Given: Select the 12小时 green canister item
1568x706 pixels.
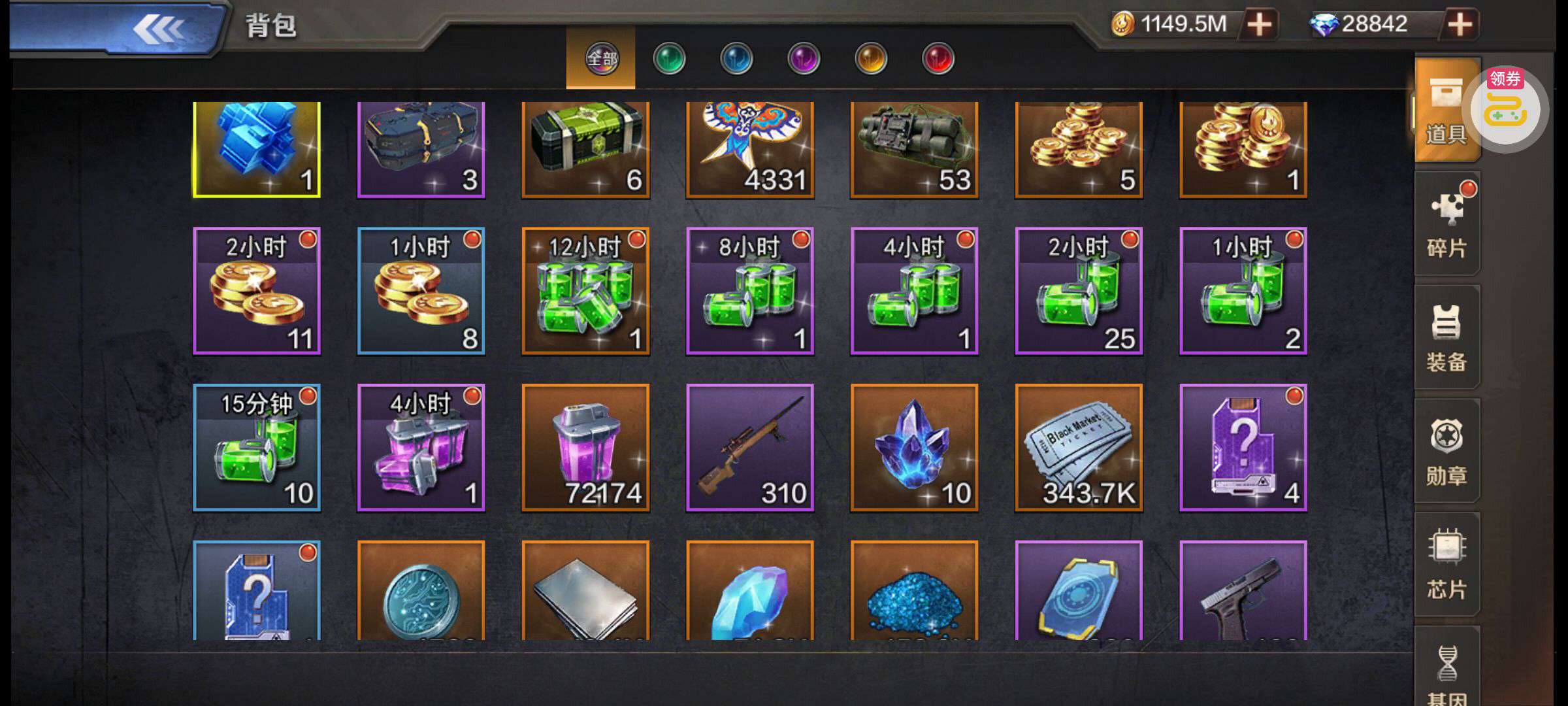Looking at the screenshot, I should (x=585, y=291).
